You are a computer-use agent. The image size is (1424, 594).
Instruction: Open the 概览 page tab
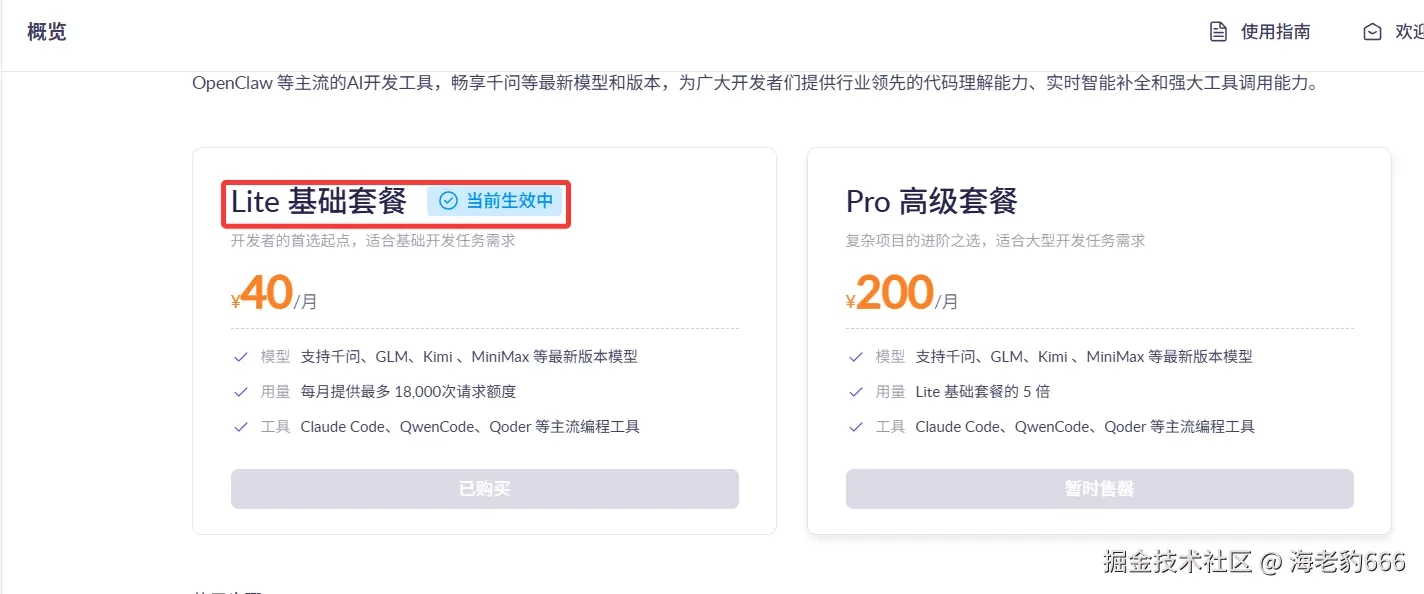click(x=46, y=32)
